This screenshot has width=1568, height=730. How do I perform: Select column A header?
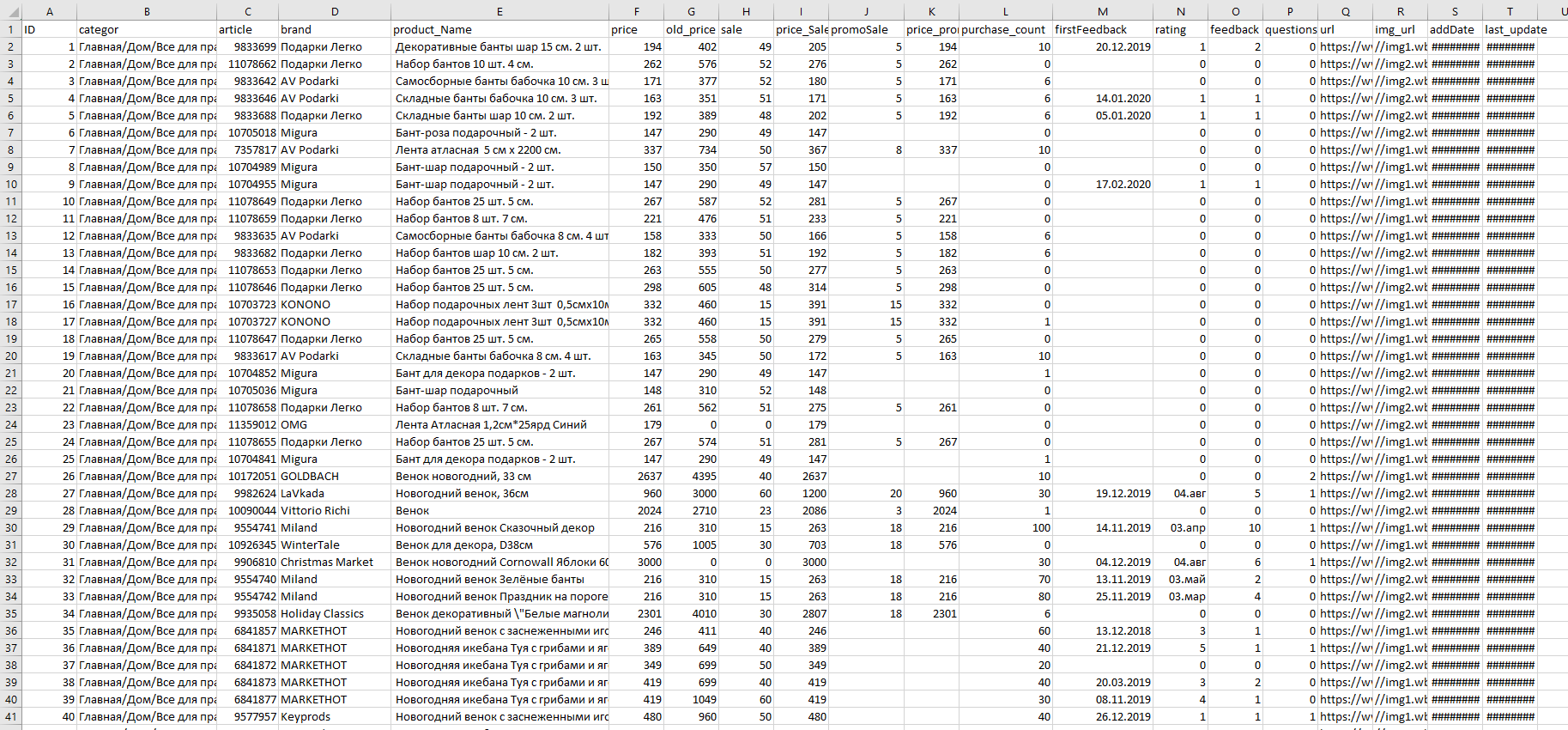point(49,11)
